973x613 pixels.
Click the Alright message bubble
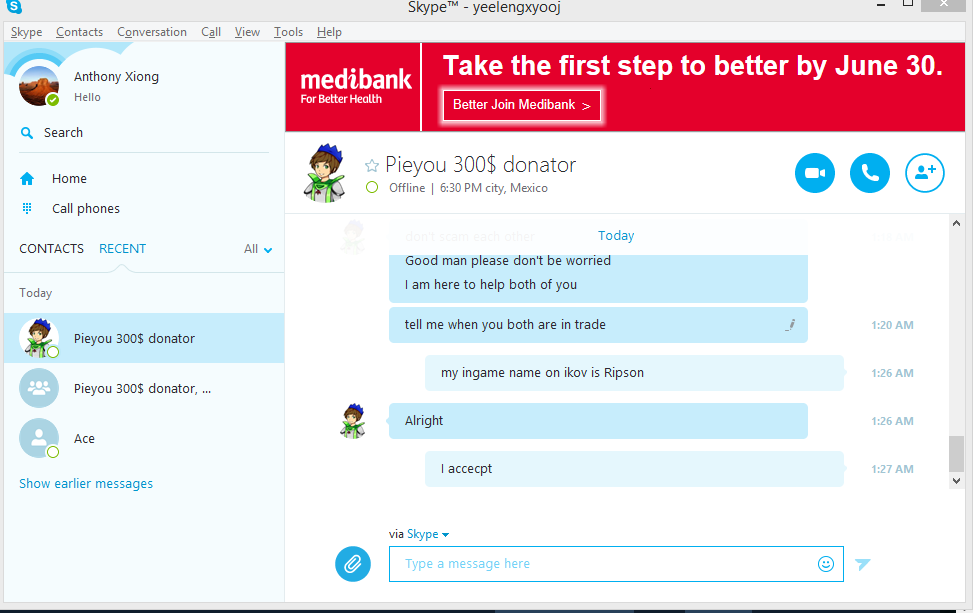point(598,421)
